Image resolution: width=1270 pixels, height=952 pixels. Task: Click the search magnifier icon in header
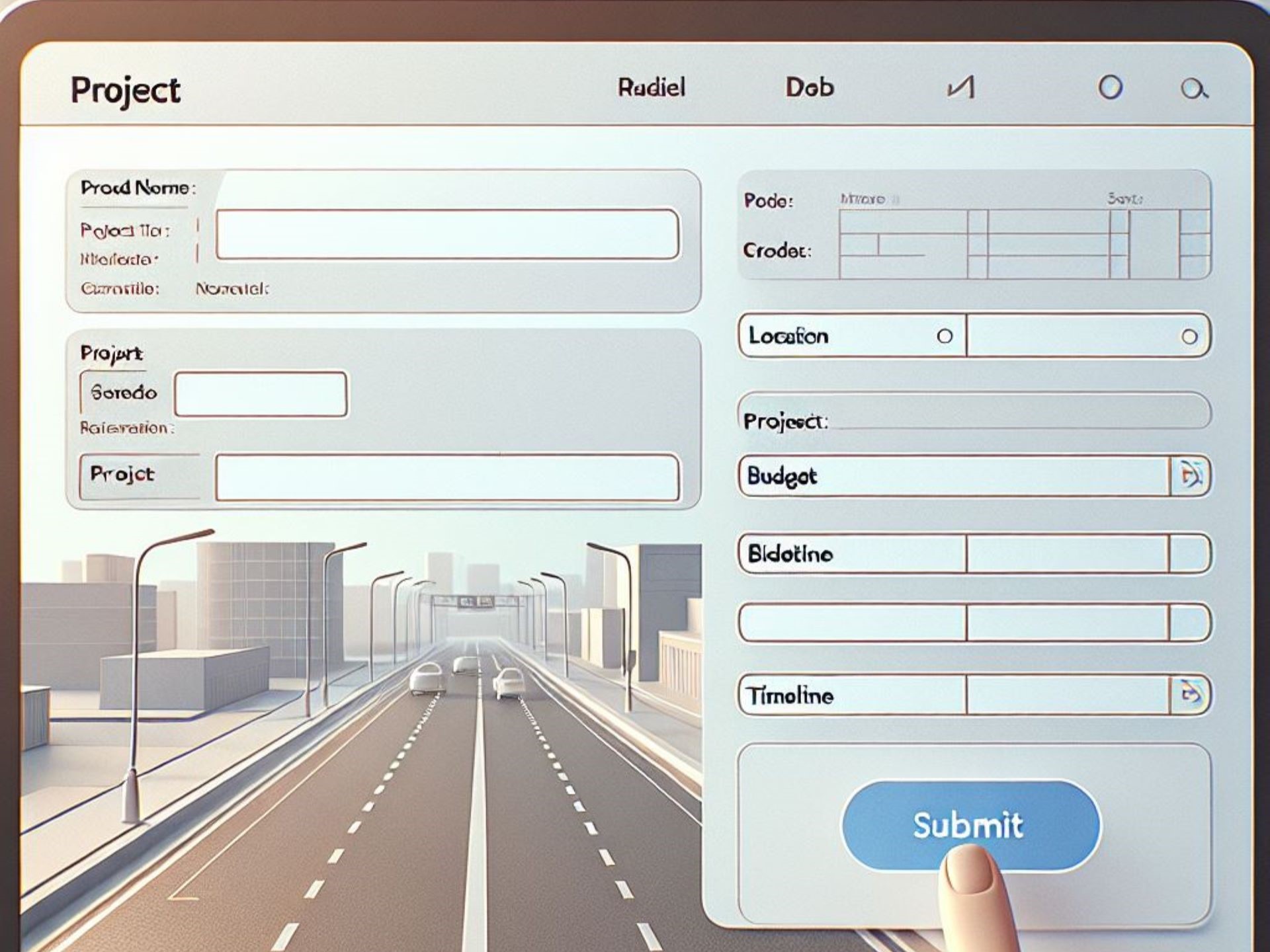[1195, 89]
